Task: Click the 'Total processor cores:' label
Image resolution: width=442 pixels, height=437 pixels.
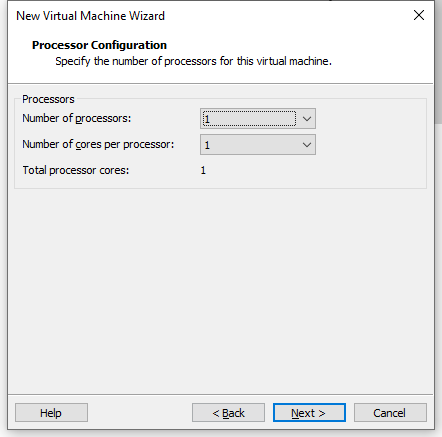Action: (x=76, y=170)
